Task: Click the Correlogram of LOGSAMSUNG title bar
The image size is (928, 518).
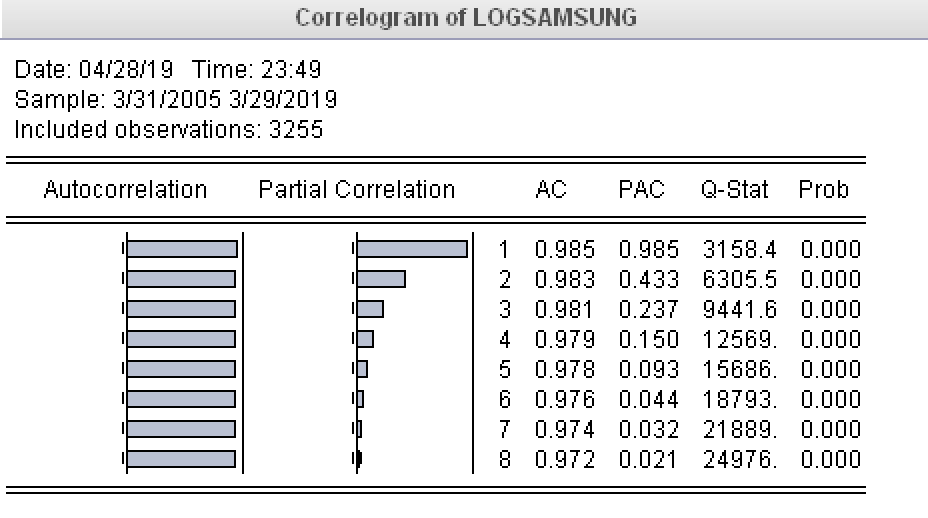Action: tap(466, 18)
